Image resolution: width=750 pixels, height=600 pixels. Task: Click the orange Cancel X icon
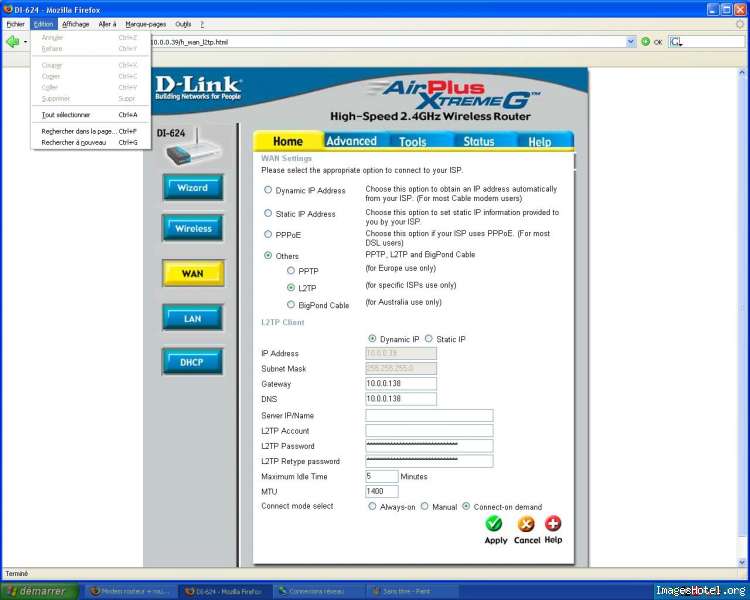click(x=526, y=524)
